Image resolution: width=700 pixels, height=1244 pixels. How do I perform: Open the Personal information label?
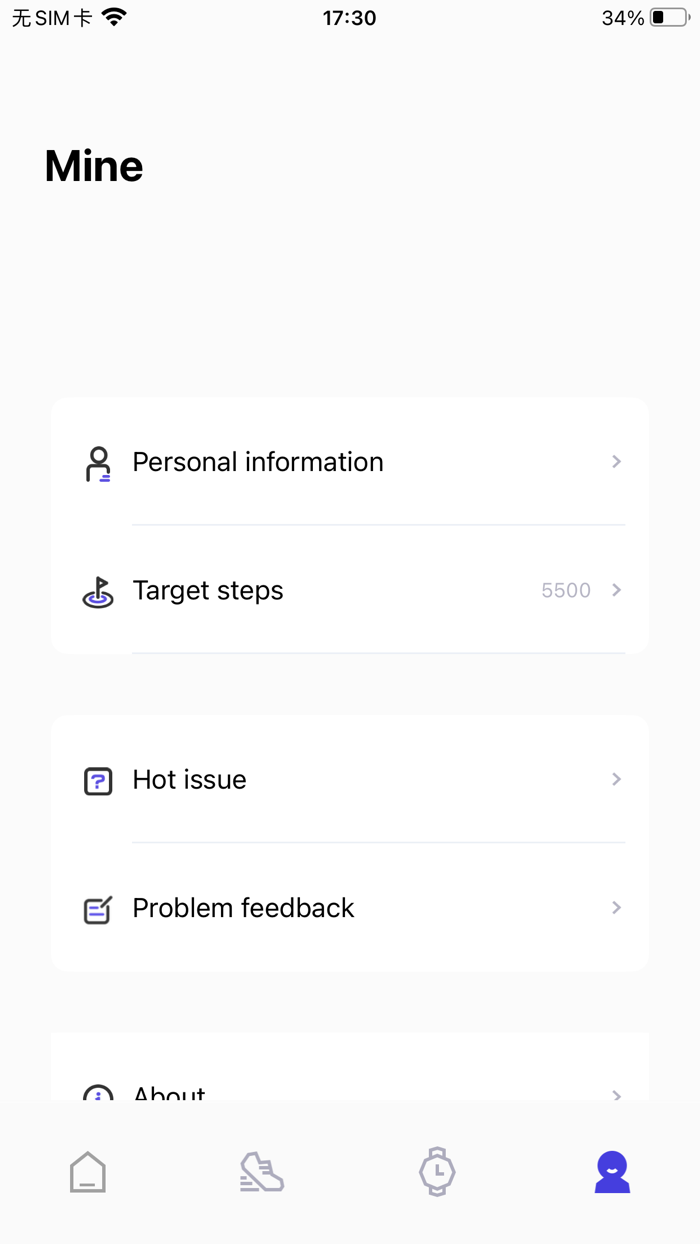[x=258, y=462]
